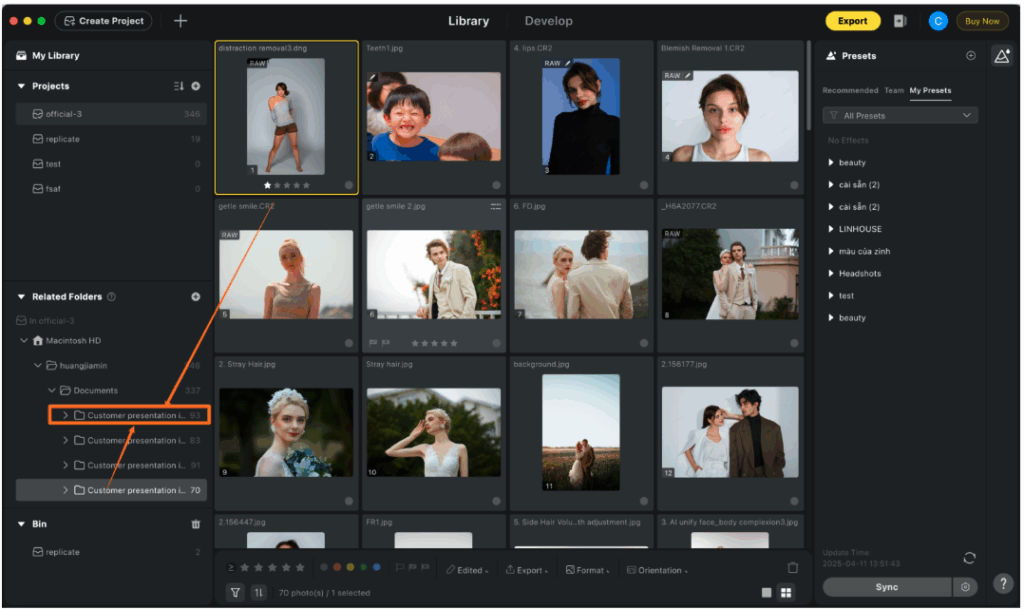
Task: Open sync settings gear next to Sync
Action: (x=965, y=587)
